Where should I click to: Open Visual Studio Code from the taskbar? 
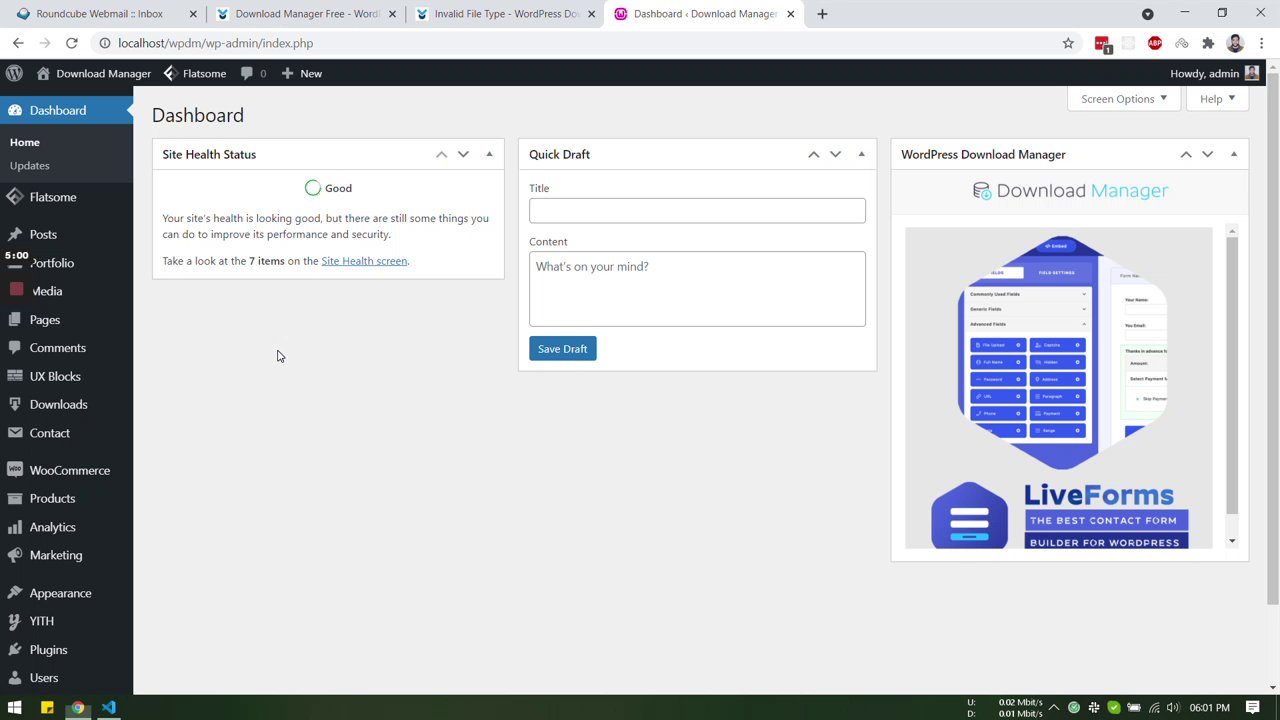pyautogui.click(x=109, y=708)
